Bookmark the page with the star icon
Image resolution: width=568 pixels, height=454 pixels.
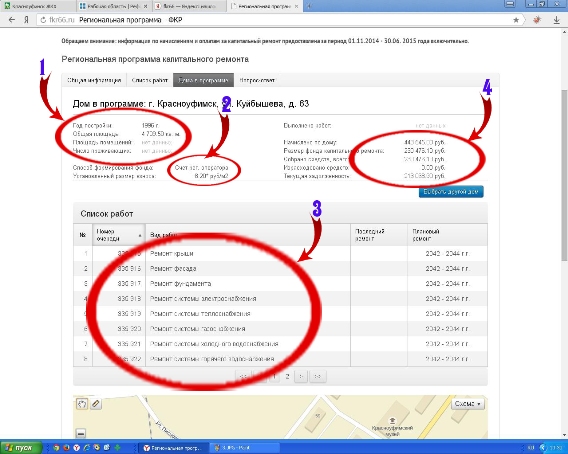tap(516, 20)
